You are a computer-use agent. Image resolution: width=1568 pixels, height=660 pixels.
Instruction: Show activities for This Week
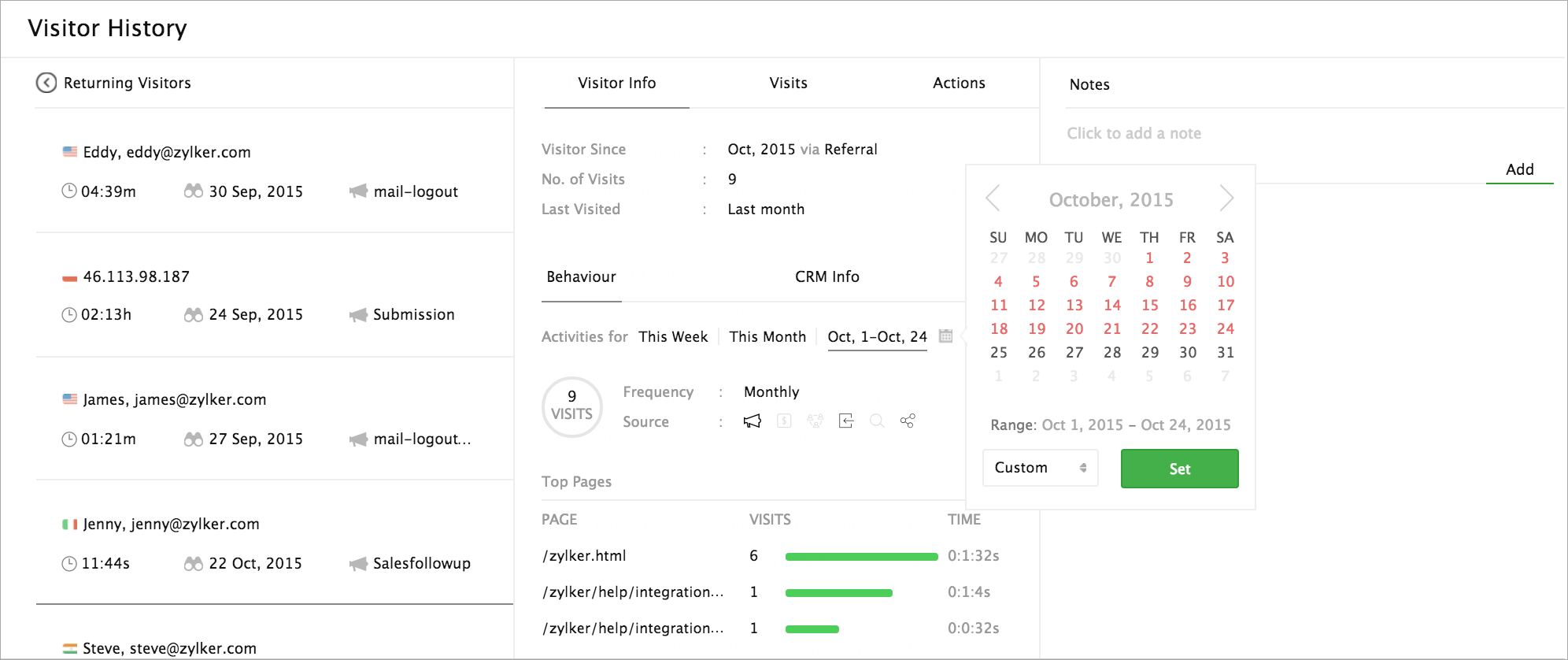673,337
